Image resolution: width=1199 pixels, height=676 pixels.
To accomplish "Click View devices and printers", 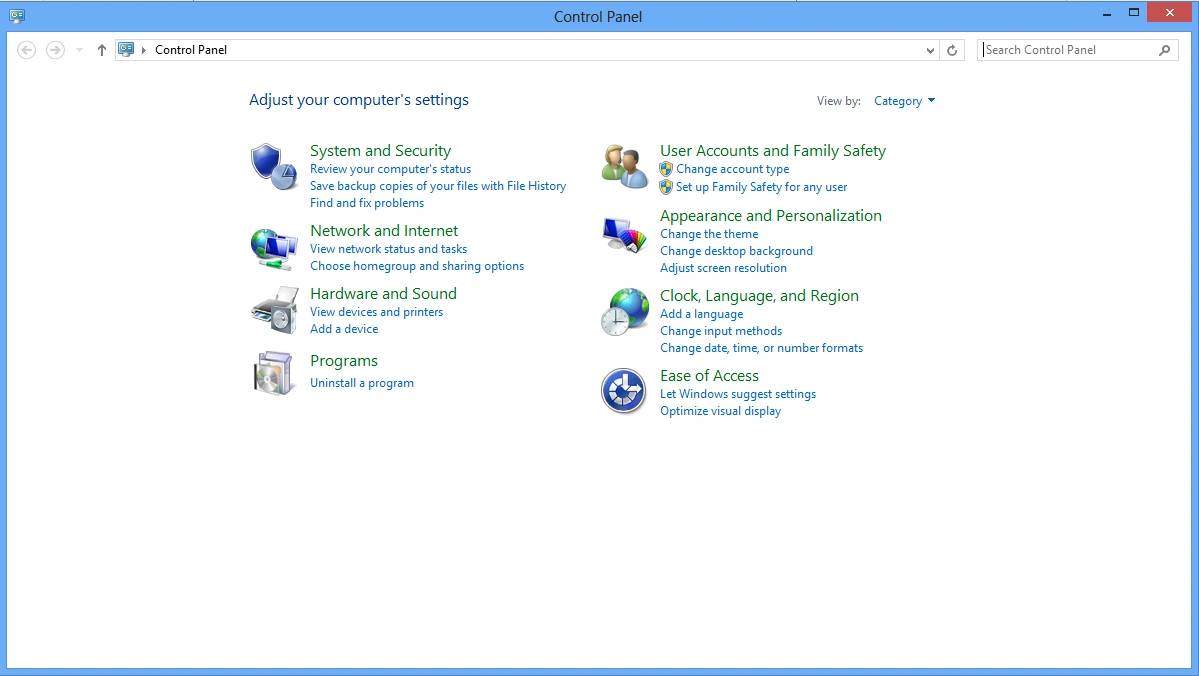I will tap(376, 312).
